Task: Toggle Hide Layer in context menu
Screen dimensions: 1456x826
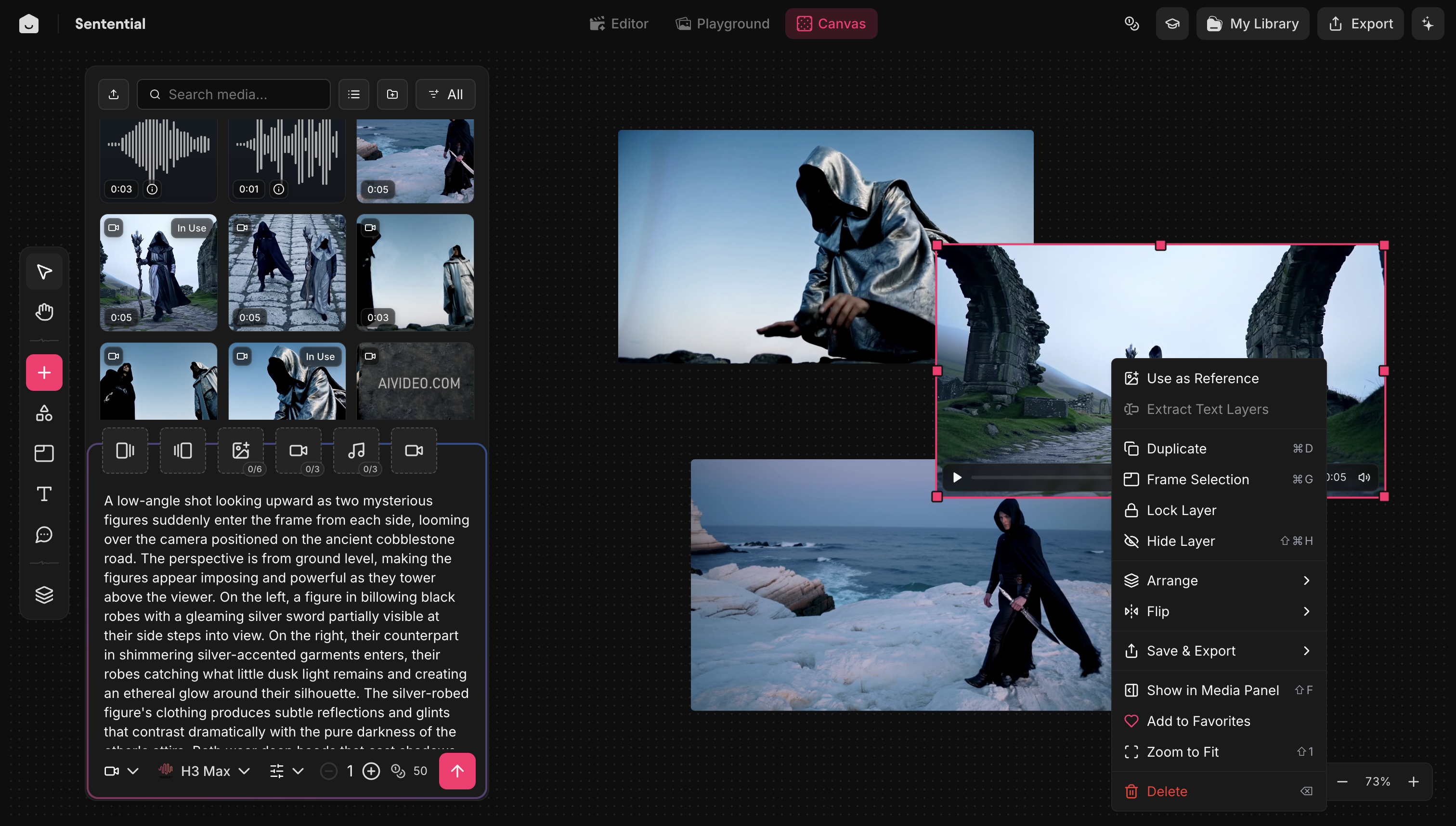Action: (1218, 541)
